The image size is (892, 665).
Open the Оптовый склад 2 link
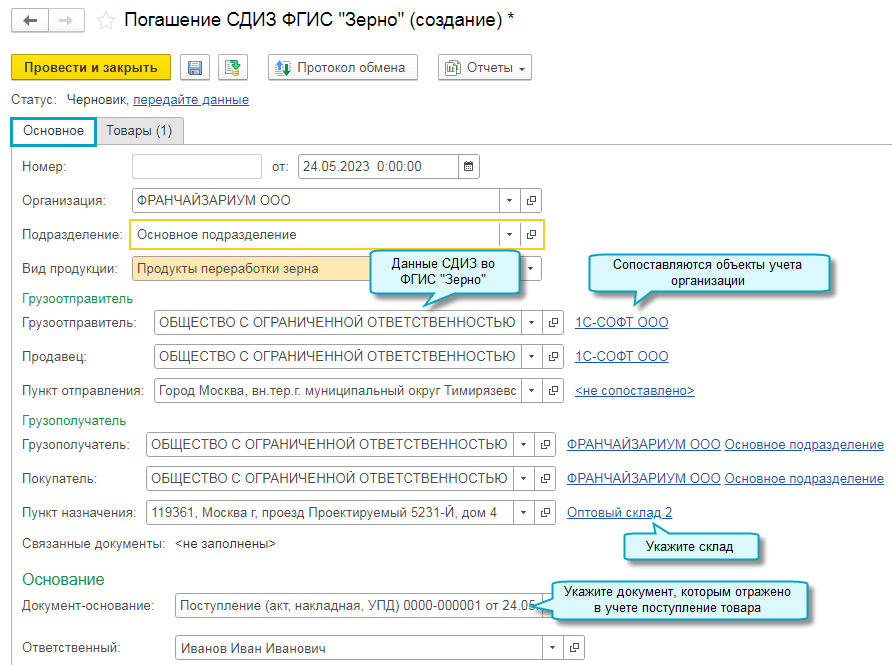[x=619, y=513]
